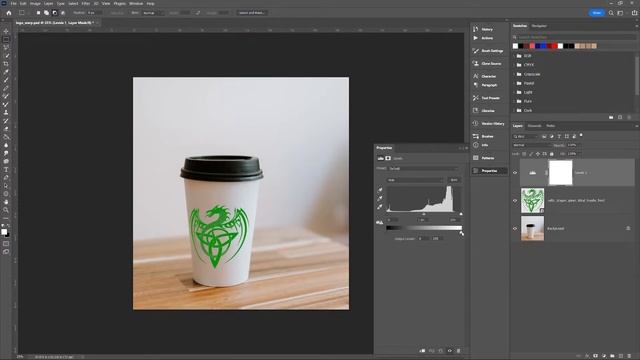Viewport: 640px width, 360px height.
Task: Hide the Levels 1 adjustment layer
Action: pyautogui.click(x=515, y=173)
